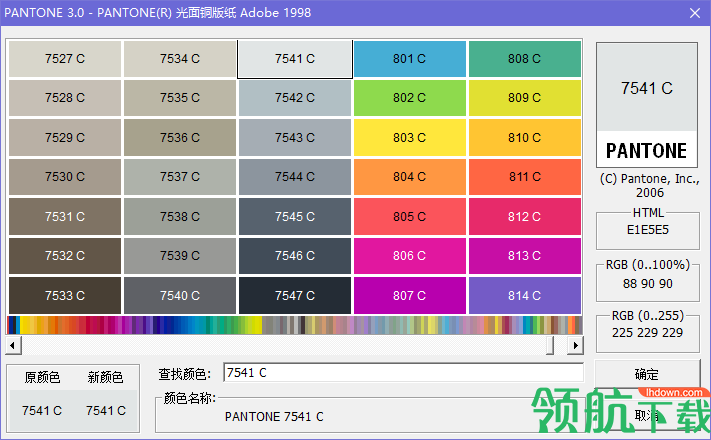Viewport: 711px width, 440px height.
Task: Focus the 查找颜色 search field
Action: coord(403,373)
